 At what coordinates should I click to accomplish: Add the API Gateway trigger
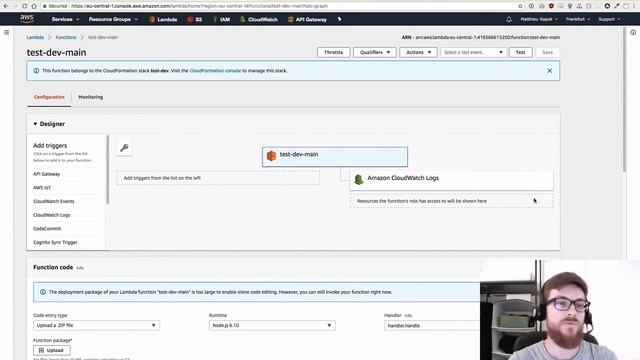click(47, 174)
